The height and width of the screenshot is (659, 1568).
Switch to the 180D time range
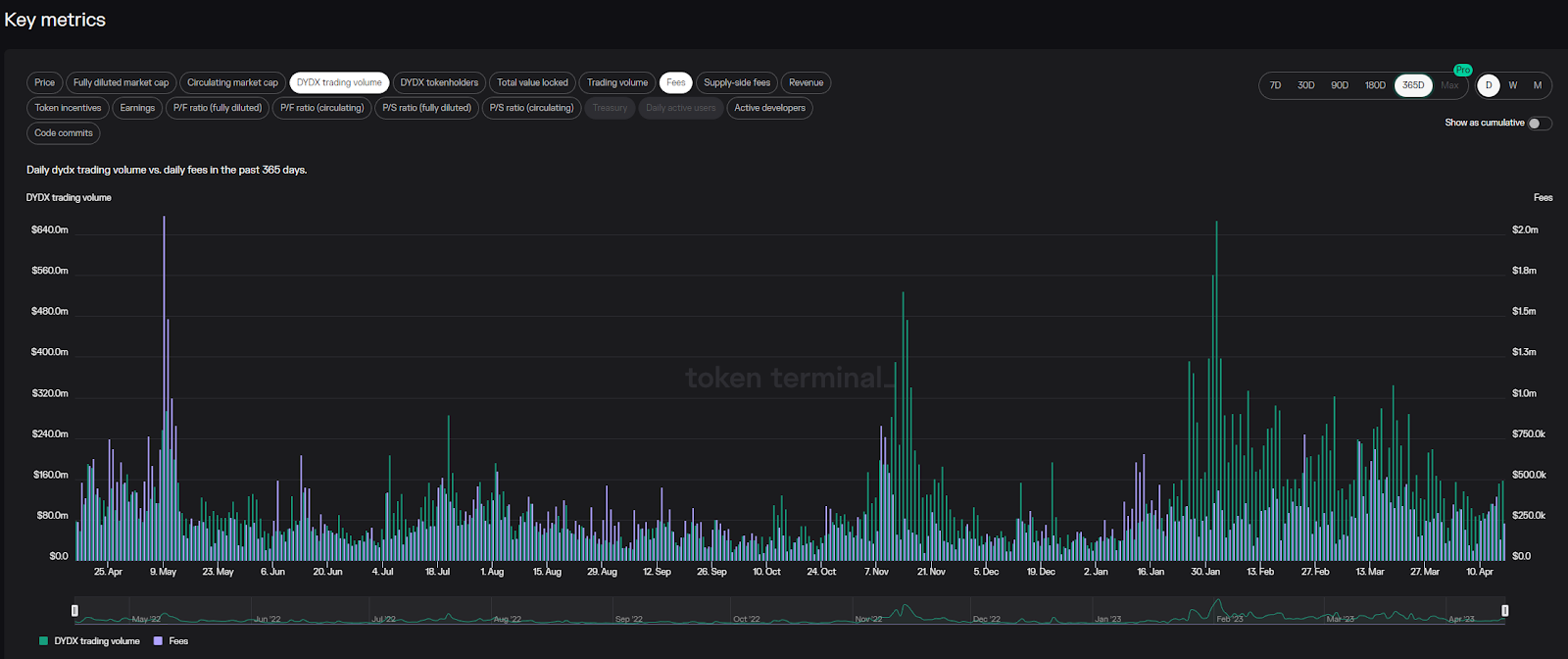click(x=1375, y=85)
